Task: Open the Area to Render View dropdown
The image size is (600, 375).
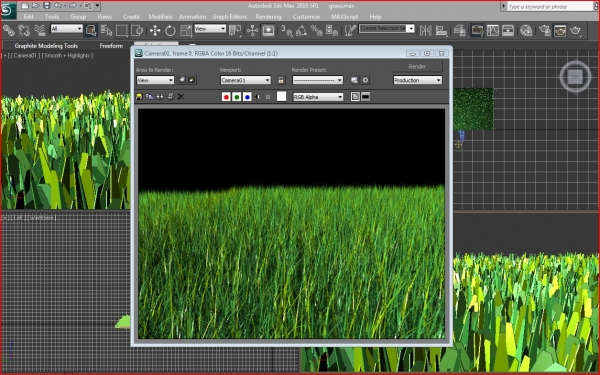Action: tap(155, 80)
